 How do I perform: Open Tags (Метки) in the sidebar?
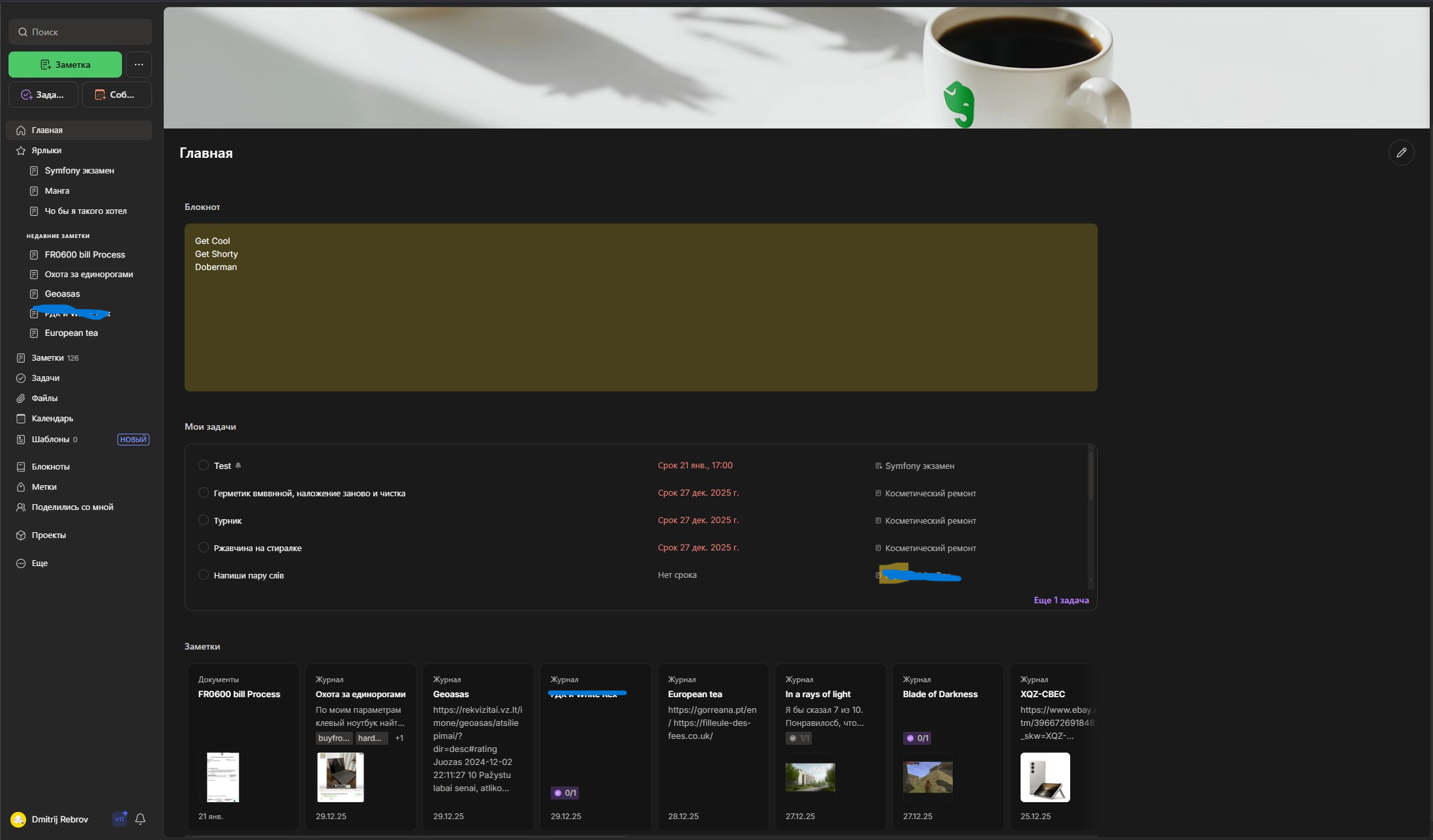[x=44, y=487]
